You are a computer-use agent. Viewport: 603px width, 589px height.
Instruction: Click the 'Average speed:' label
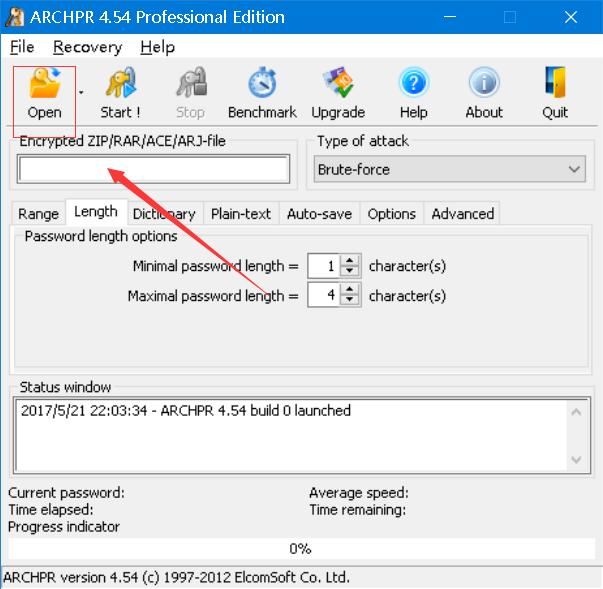(359, 493)
